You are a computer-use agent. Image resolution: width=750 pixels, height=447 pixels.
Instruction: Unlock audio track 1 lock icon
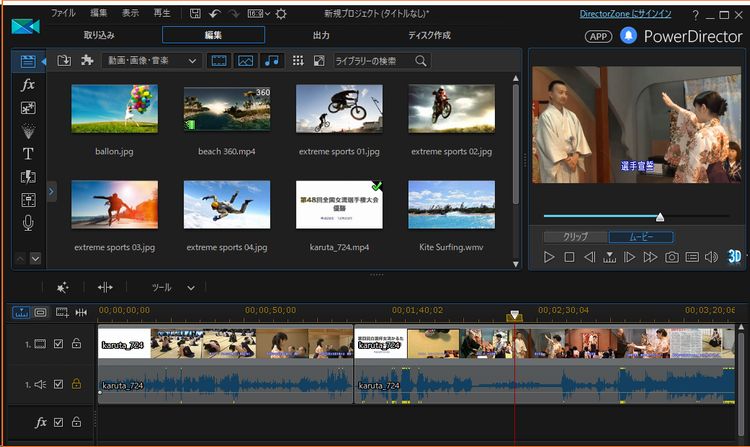76,383
